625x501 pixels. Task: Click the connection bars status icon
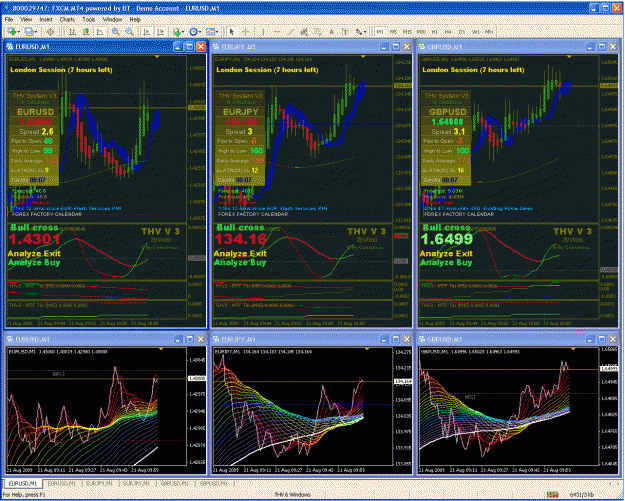click(x=552, y=495)
